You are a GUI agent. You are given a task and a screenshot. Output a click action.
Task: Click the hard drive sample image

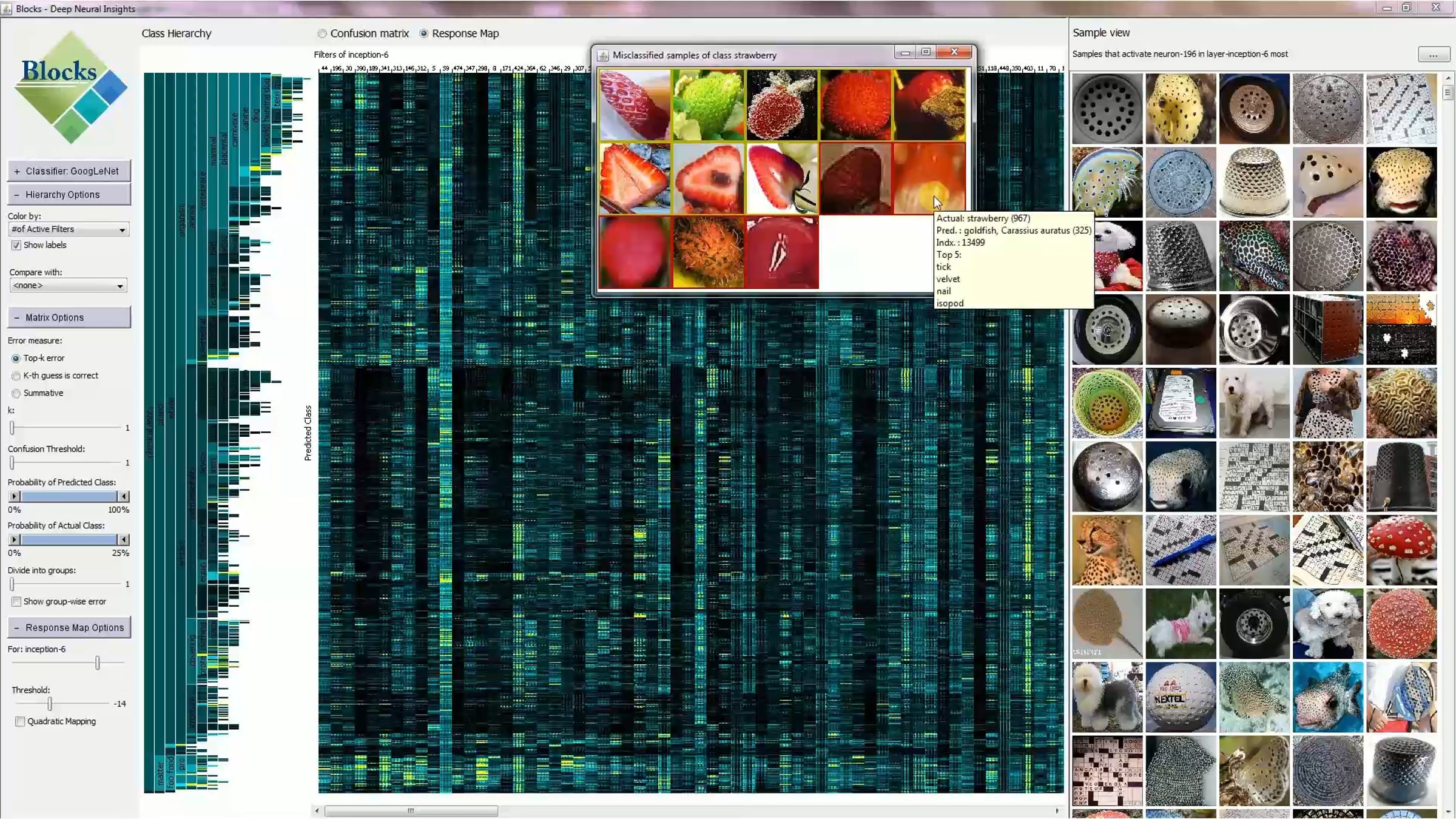[x=1181, y=403]
